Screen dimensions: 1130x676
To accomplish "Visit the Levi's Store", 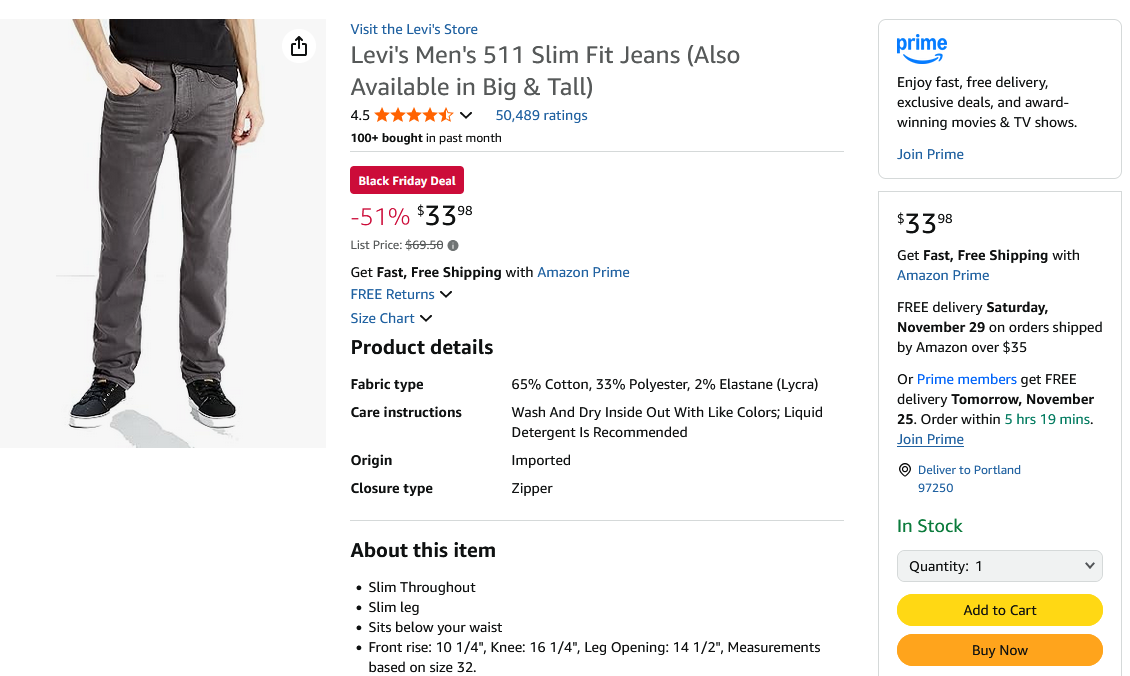I will click(413, 28).
